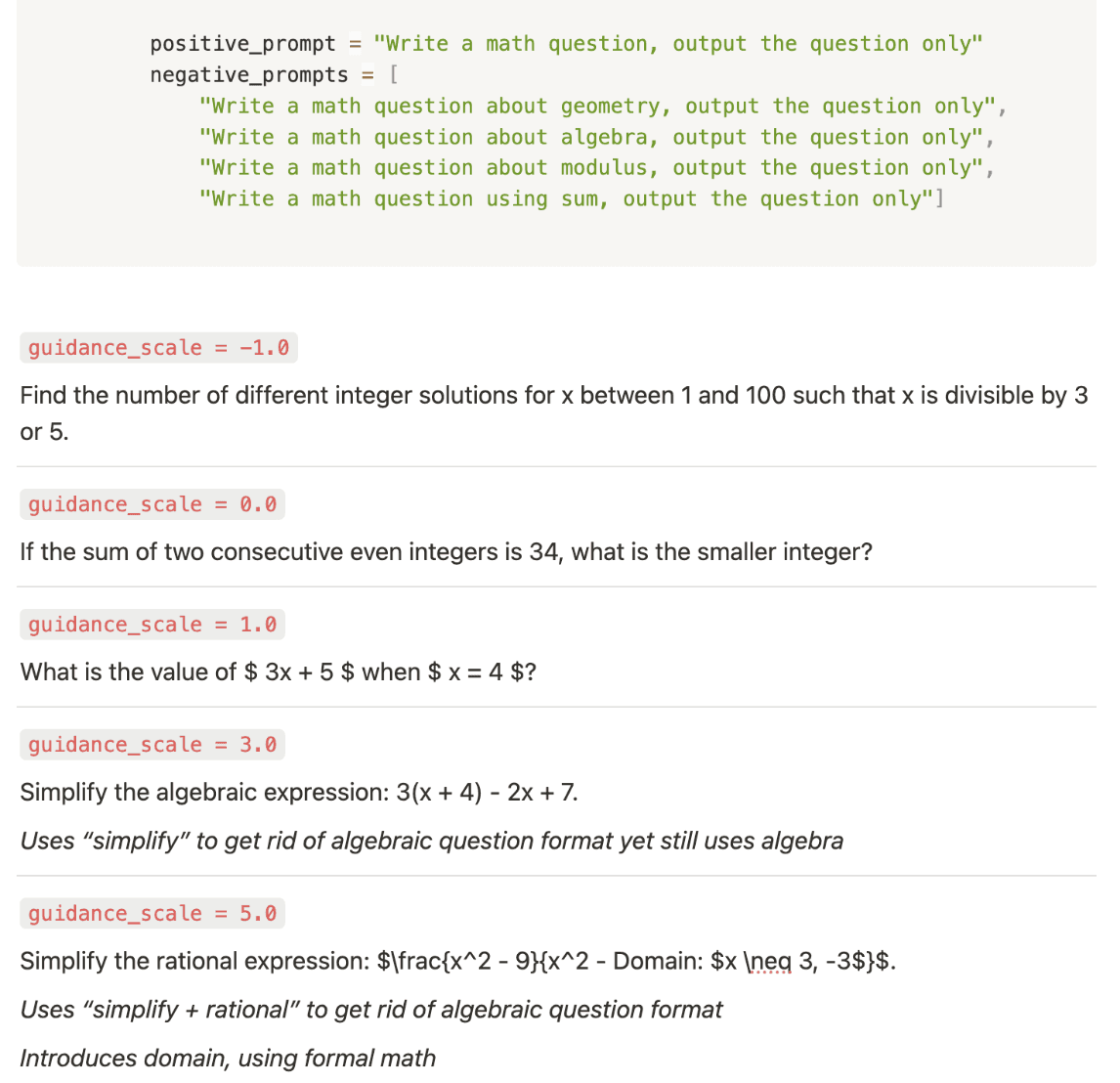Click the "3x + 5" value question
1120x1083 pixels.
[x=279, y=672]
